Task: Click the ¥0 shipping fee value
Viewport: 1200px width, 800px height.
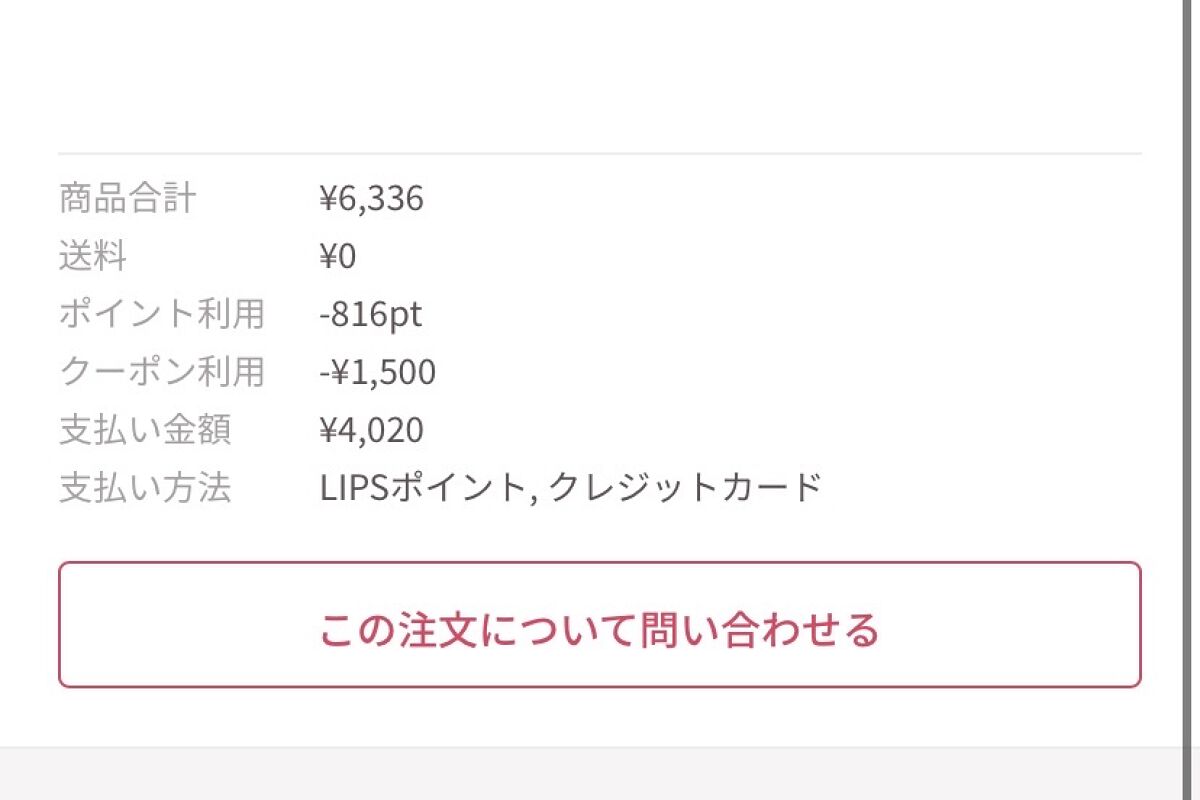Action: [x=338, y=257]
